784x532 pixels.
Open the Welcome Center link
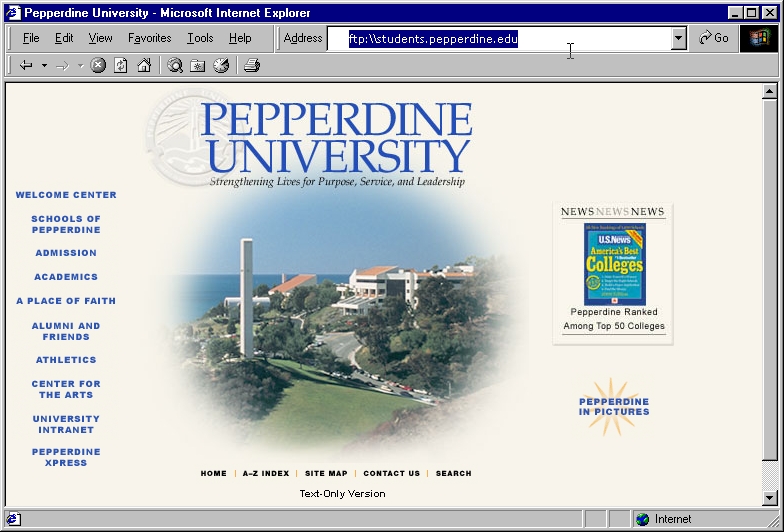[x=66, y=195]
